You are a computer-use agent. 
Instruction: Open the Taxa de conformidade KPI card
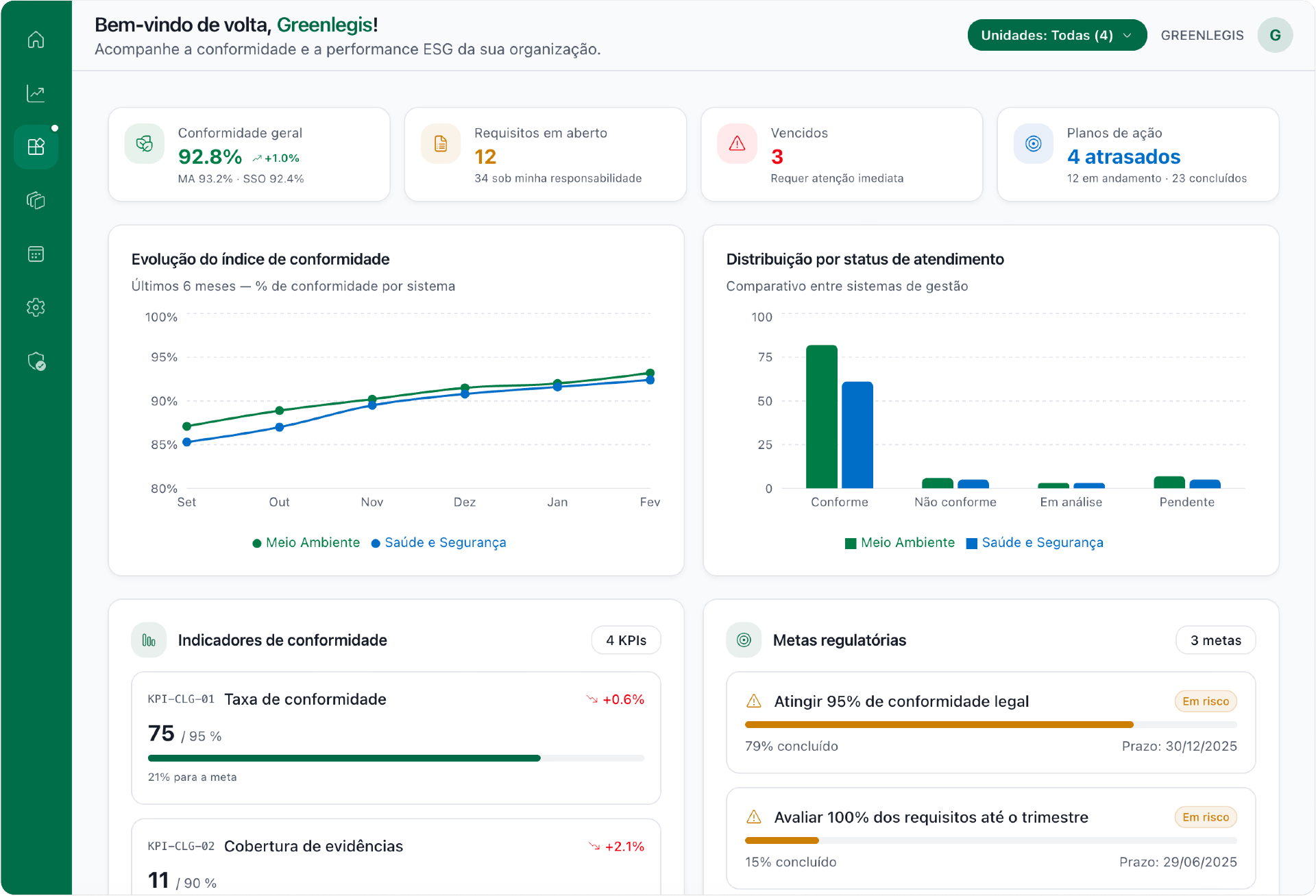pyautogui.click(x=395, y=737)
